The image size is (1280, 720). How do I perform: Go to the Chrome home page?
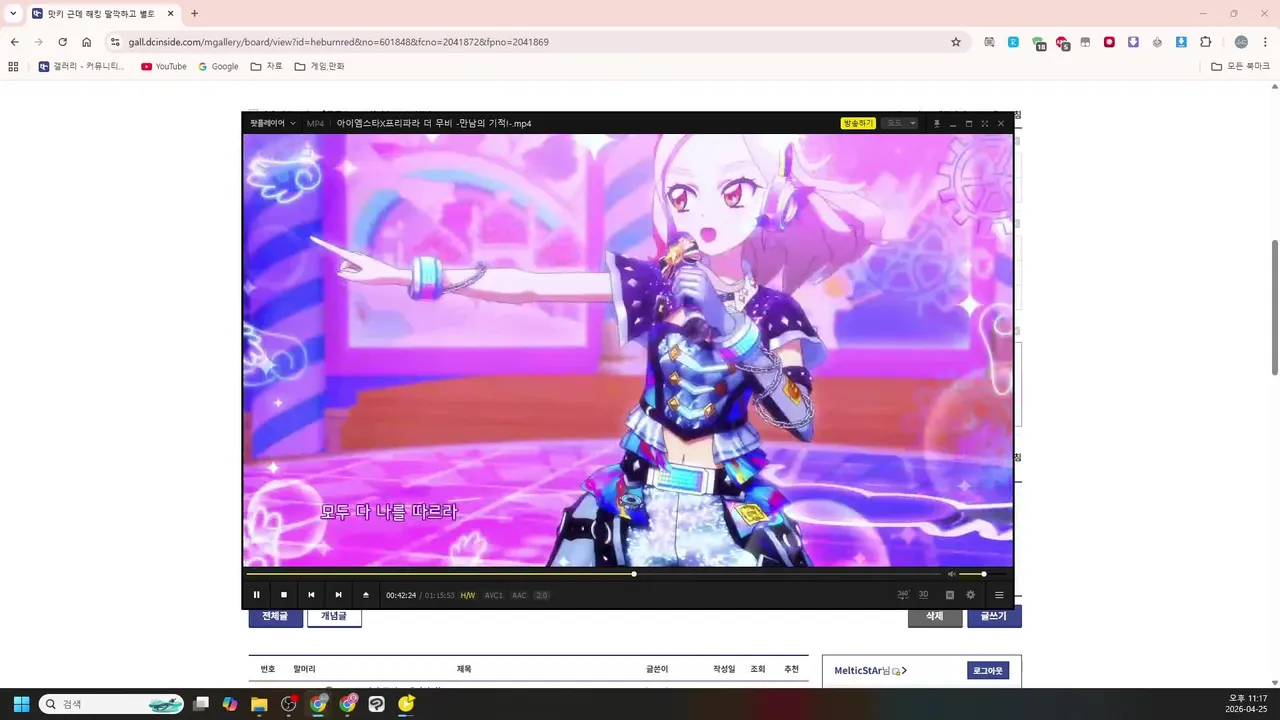[87, 42]
